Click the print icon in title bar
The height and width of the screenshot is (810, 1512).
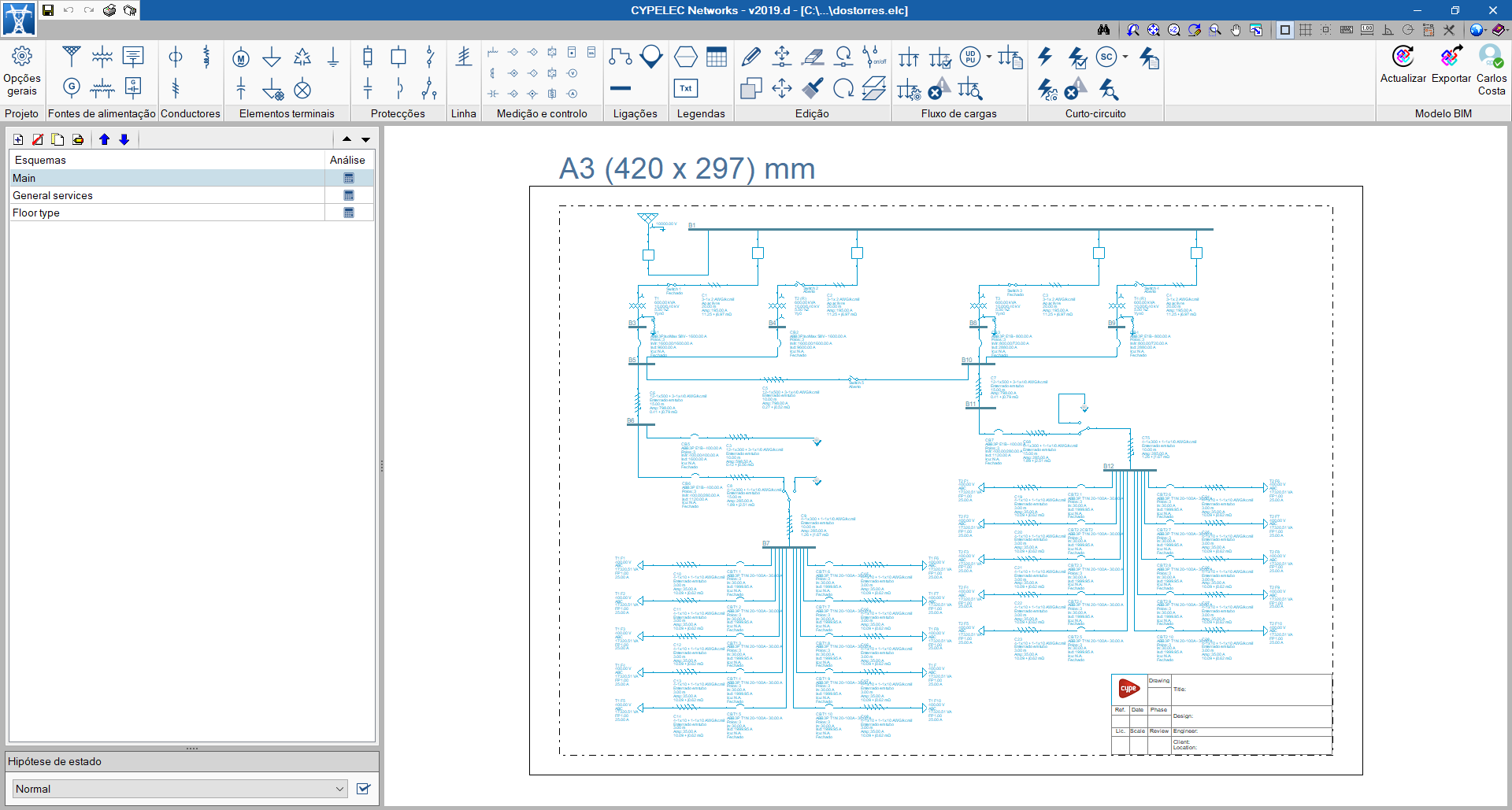109,10
